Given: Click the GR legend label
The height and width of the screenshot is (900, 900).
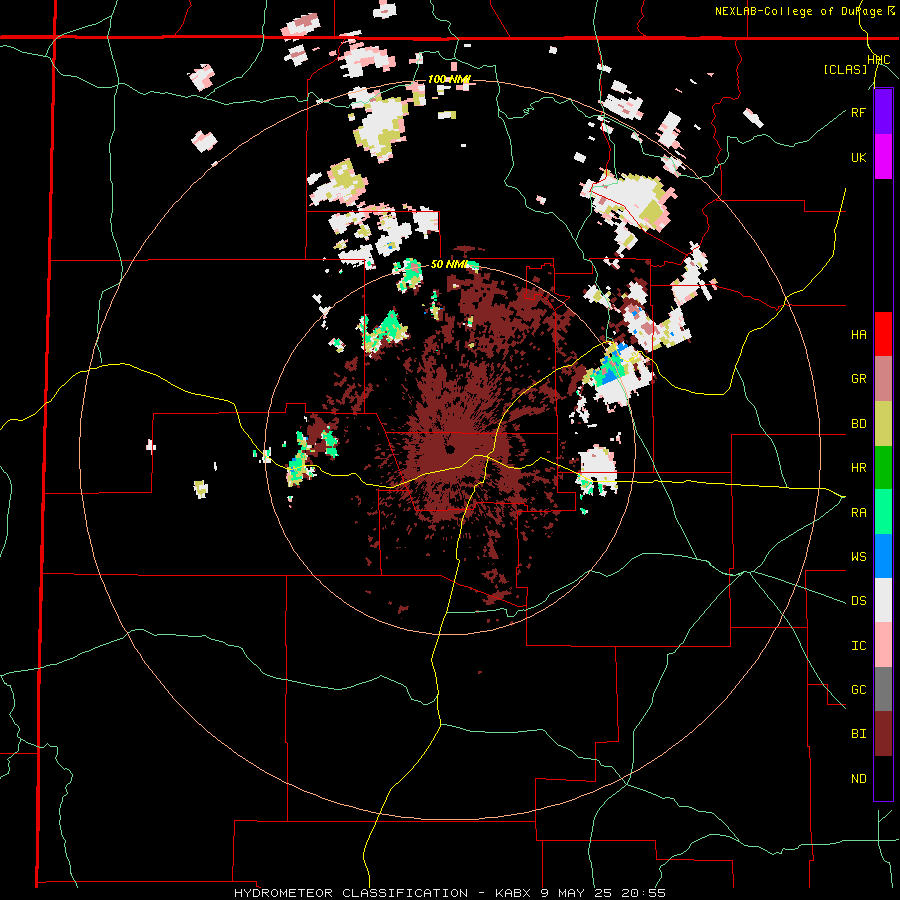Looking at the screenshot, I should click(x=858, y=379).
